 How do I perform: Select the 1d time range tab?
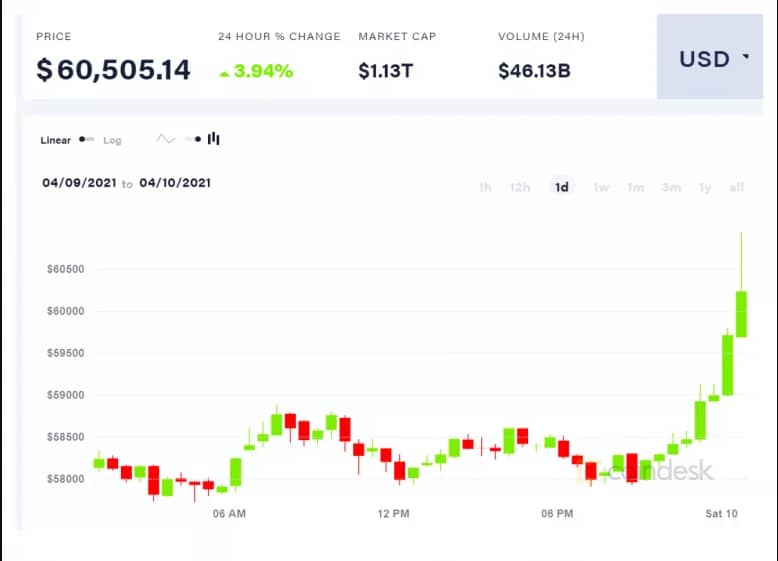[x=562, y=187]
